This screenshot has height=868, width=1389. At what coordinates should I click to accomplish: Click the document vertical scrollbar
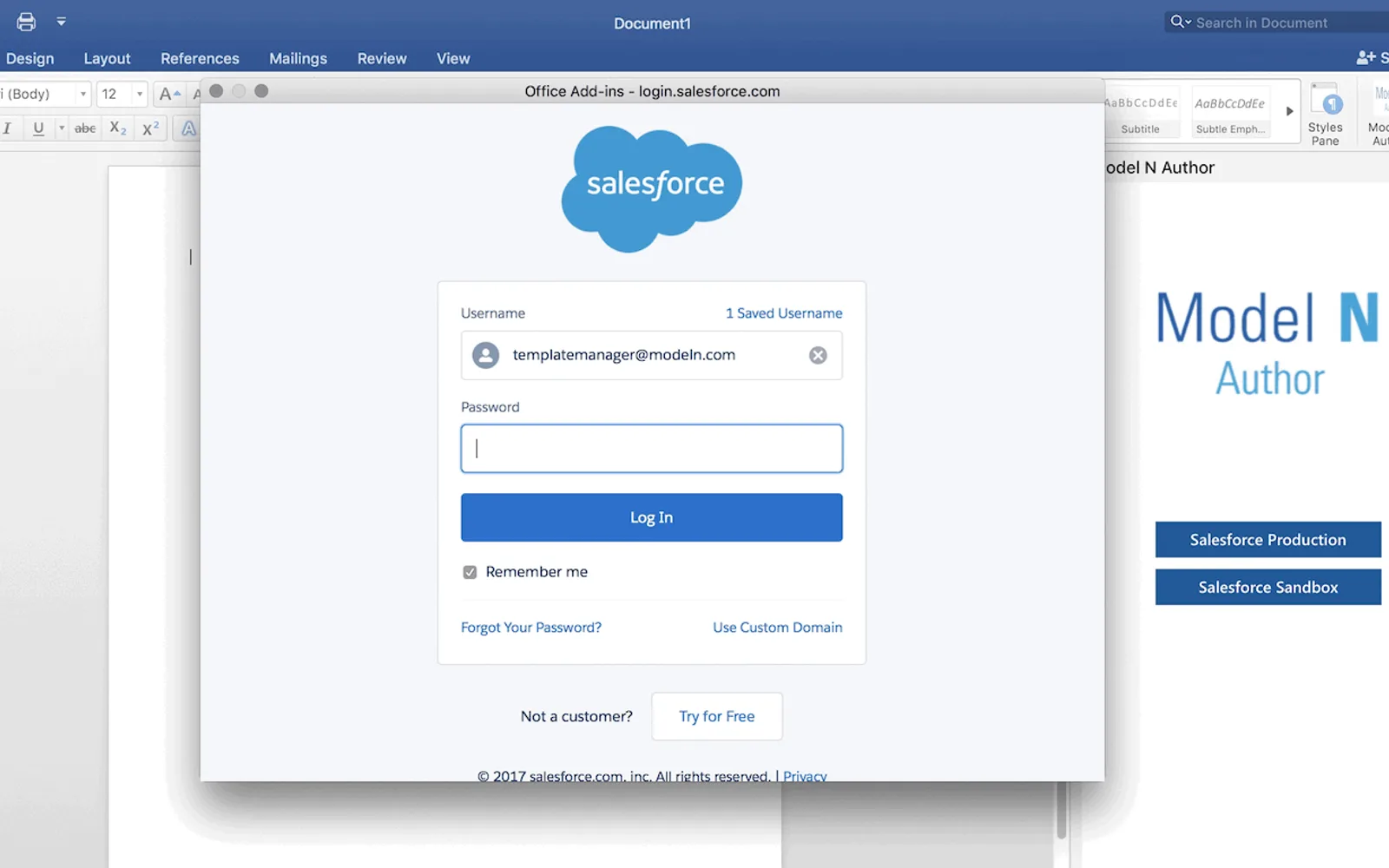click(1061, 810)
